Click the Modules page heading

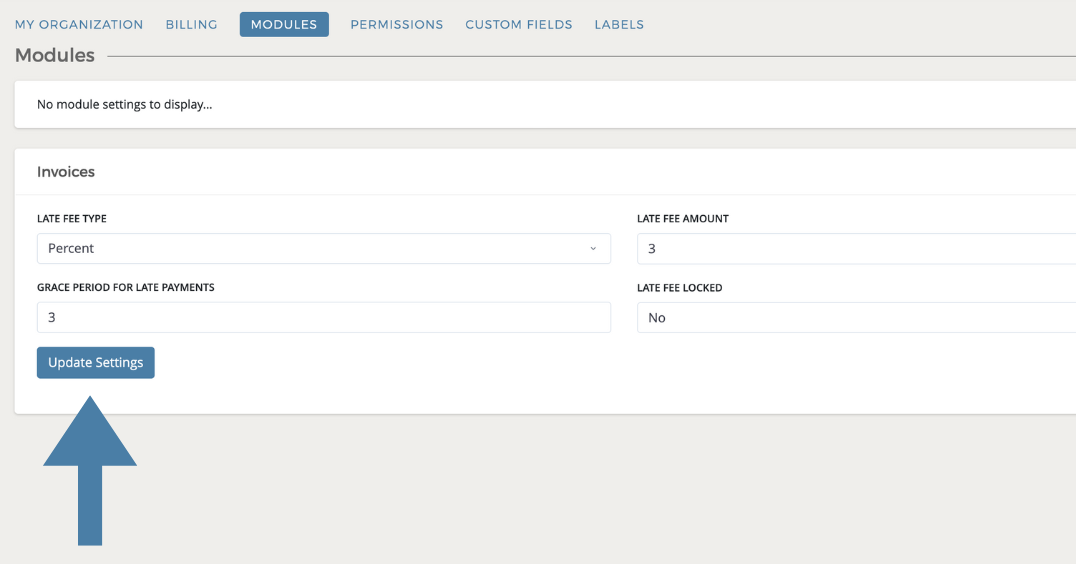tap(55, 56)
